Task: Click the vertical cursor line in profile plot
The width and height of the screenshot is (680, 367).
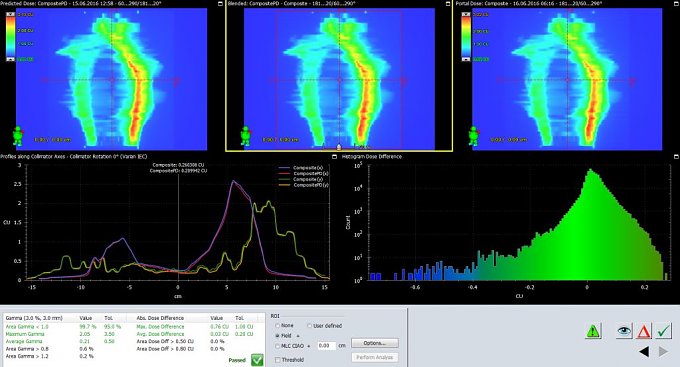Action: [x=178, y=226]
